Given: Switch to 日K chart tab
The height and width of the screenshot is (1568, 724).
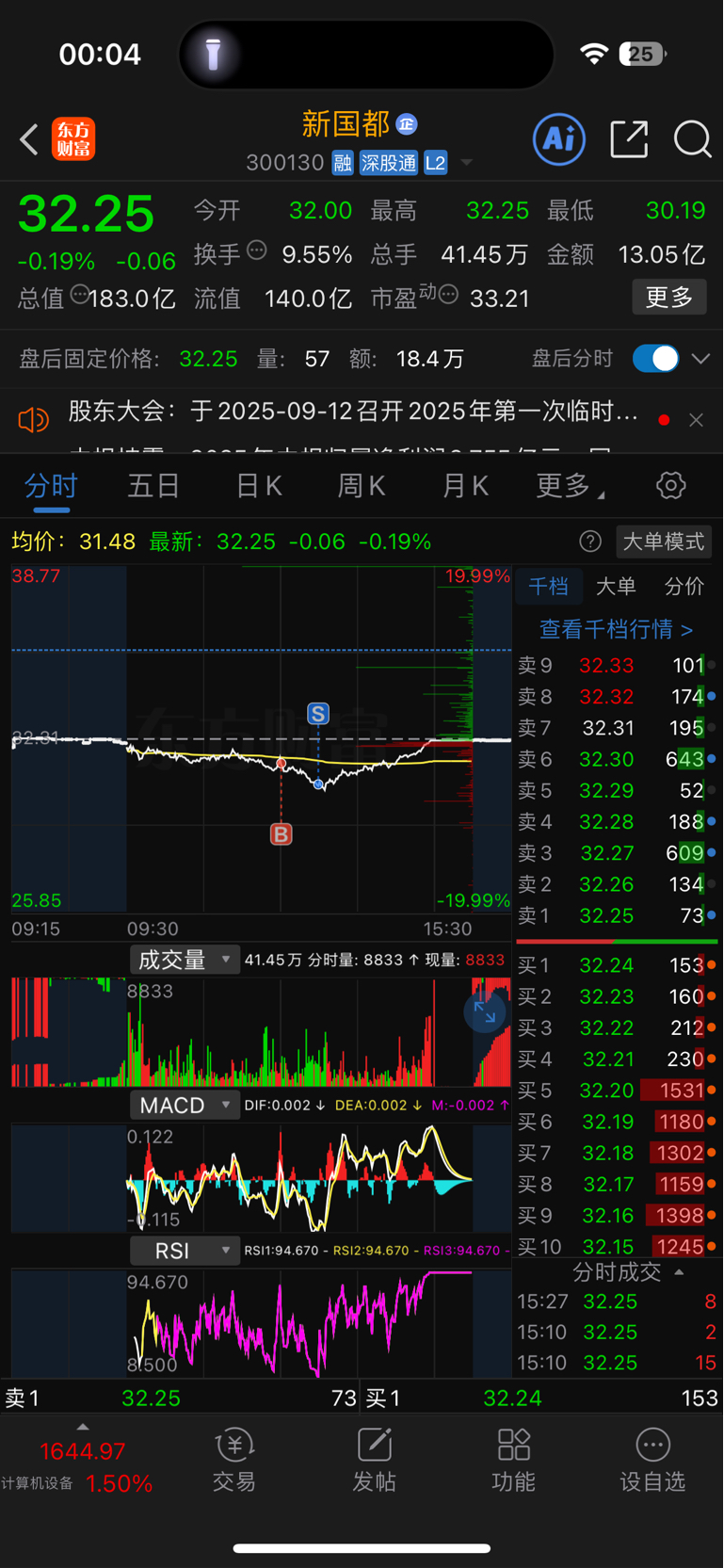Looking at the screenshot, I should tap(258, 486).
